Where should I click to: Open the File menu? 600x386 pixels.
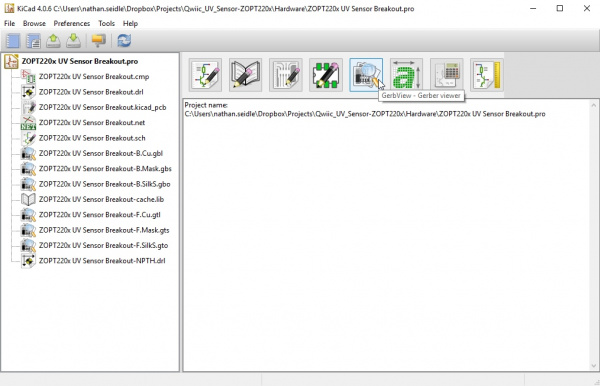(x=10, y=23)
